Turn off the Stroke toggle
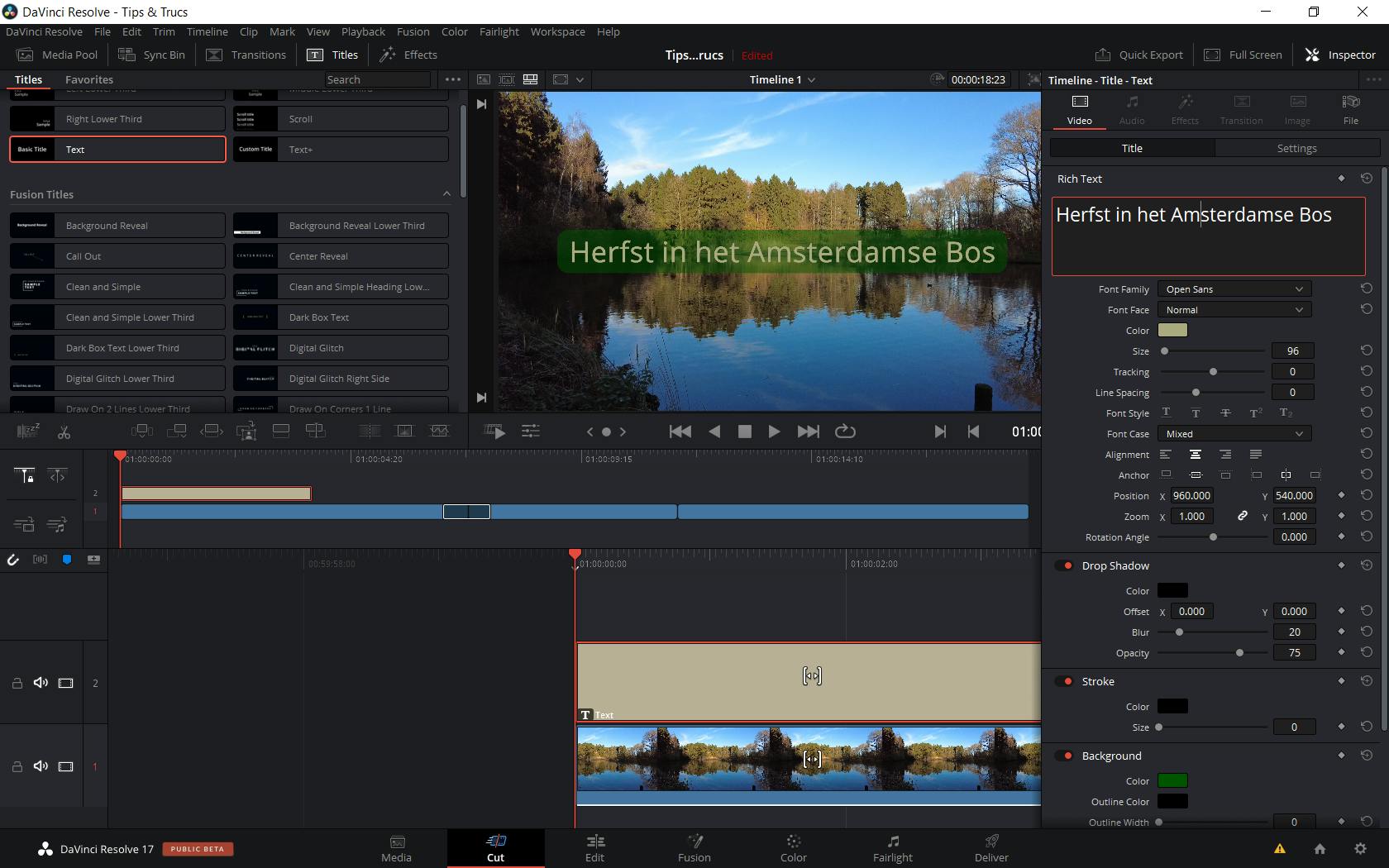1389x868 pixels. (x=1064, y=681)
